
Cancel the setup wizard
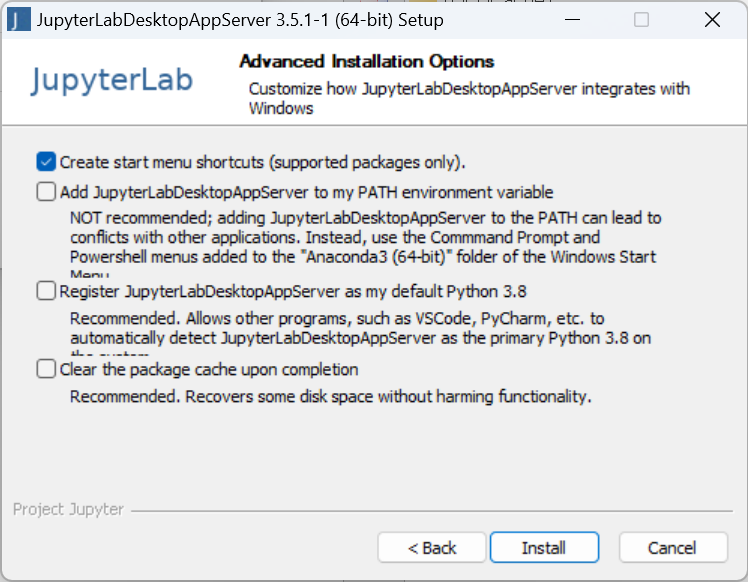(x=673, y=548)
